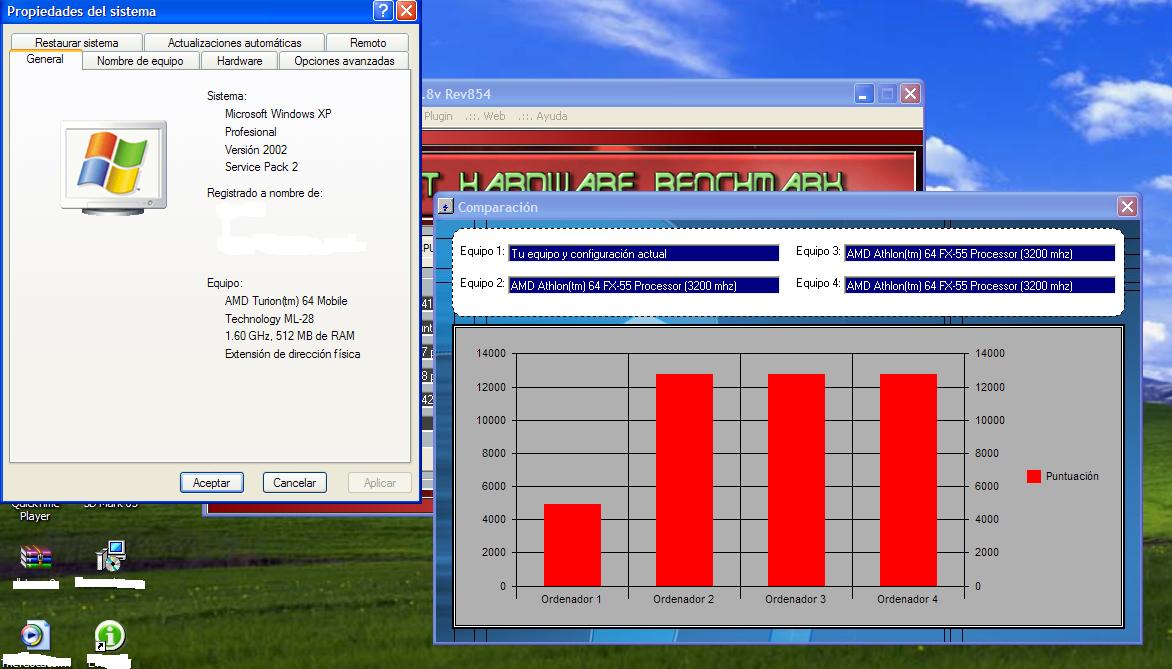Switch to Nombre de equipo tab
This screenshot has height=669, width=1172.
[140, 61]
